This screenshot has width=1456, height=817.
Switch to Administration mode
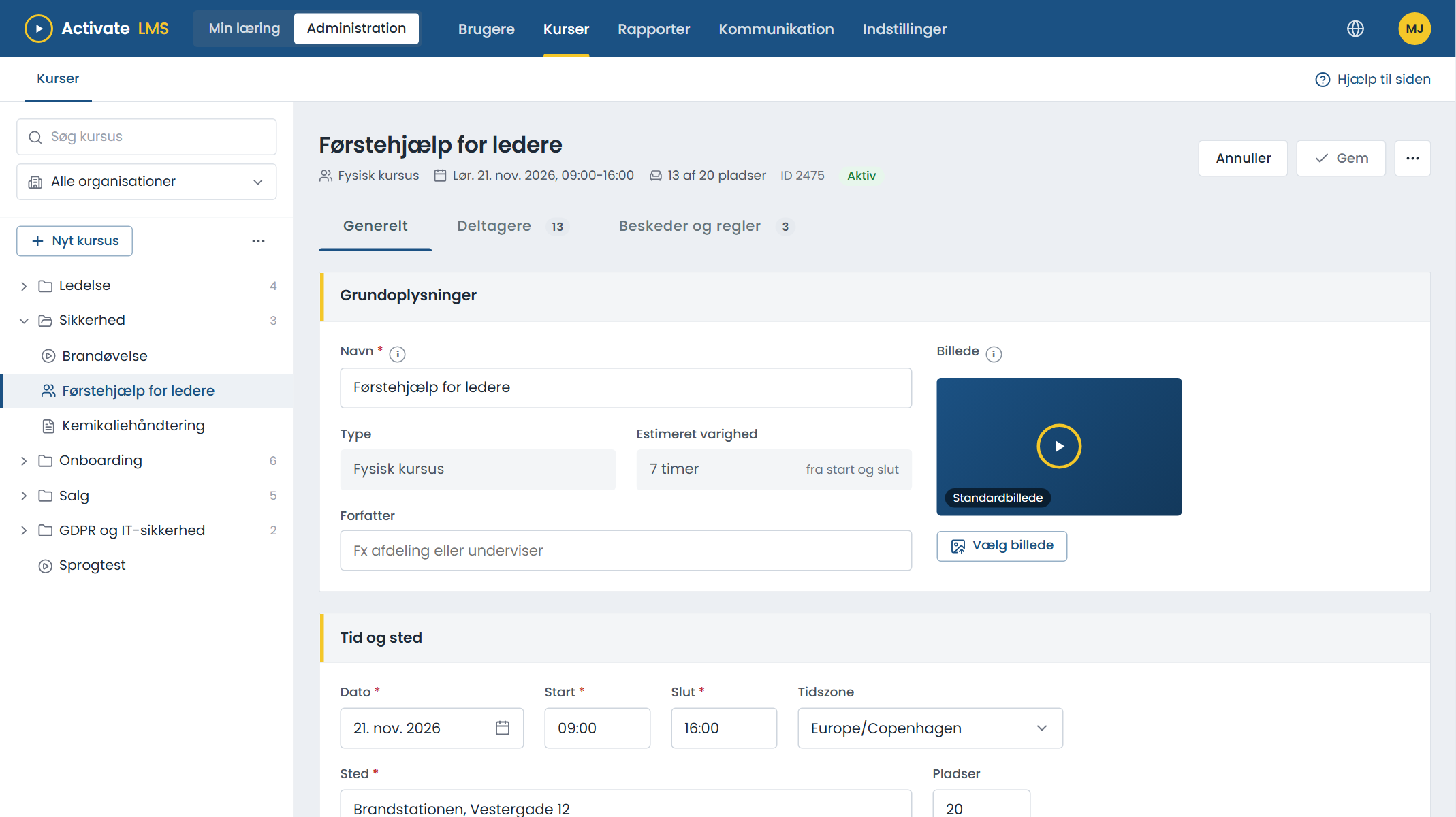(x=356, y=29)
